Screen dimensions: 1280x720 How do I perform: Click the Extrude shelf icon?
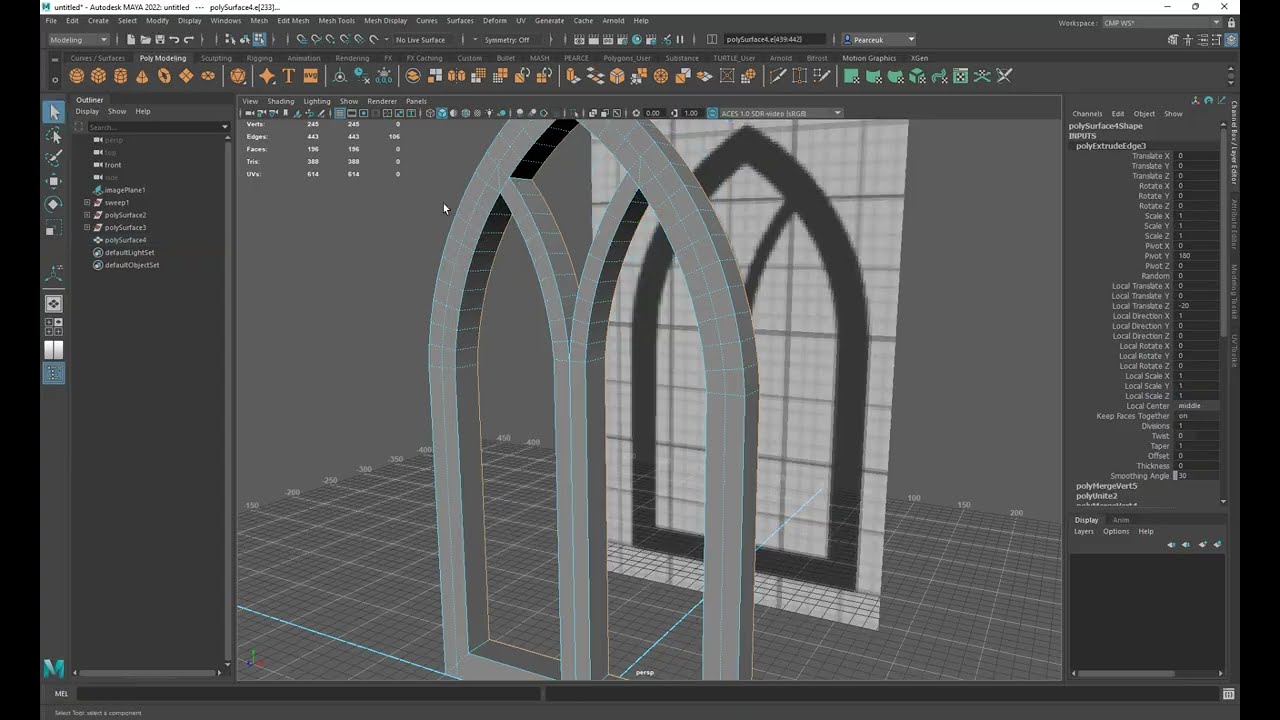(x=573, y=76)
